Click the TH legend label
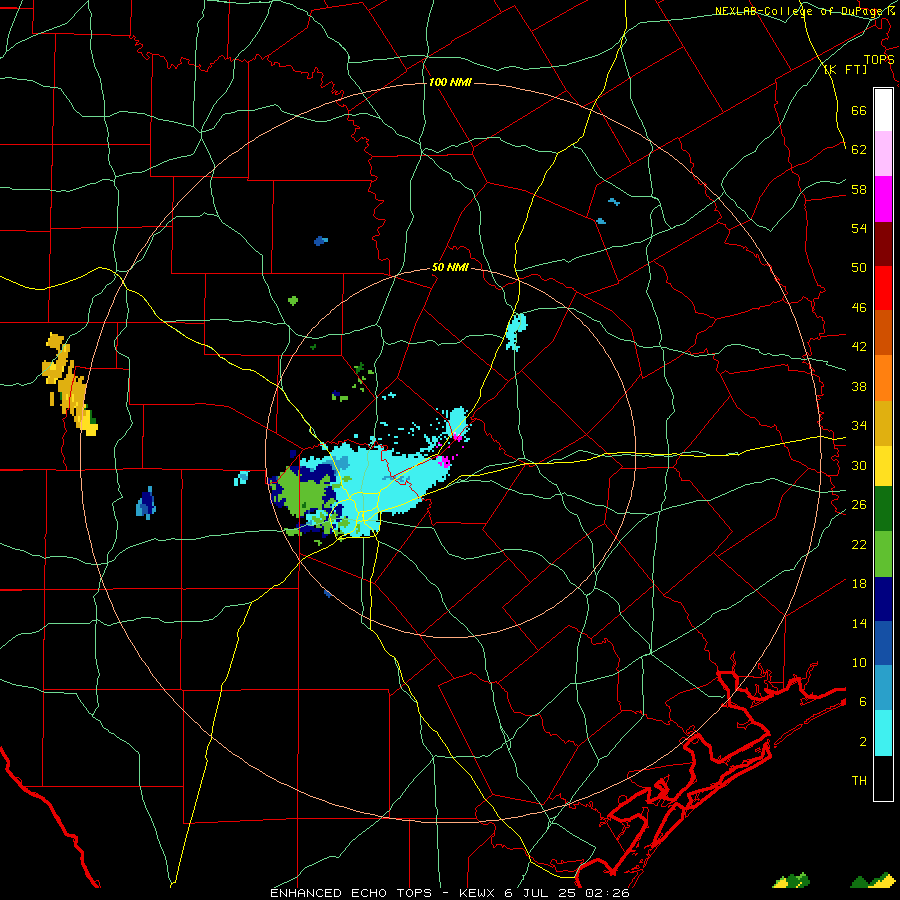This screenshot has height=900, width=900. (x=859, y=780)
